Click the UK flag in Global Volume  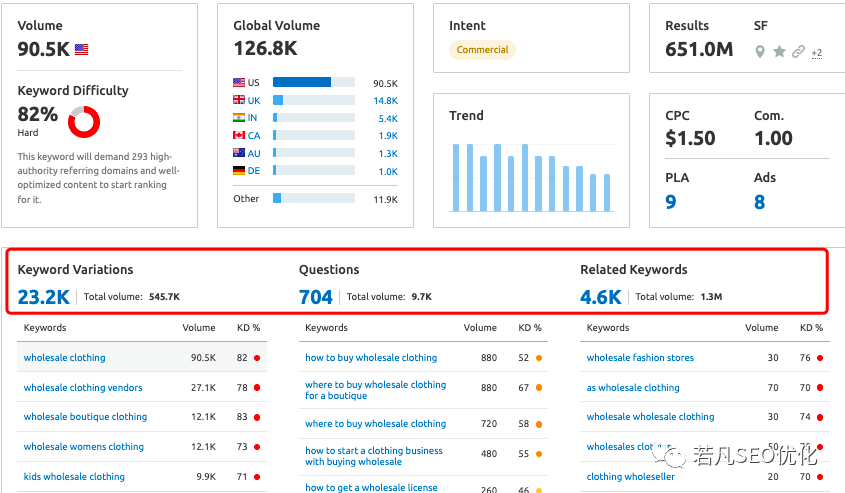click(x=239, y=100)
